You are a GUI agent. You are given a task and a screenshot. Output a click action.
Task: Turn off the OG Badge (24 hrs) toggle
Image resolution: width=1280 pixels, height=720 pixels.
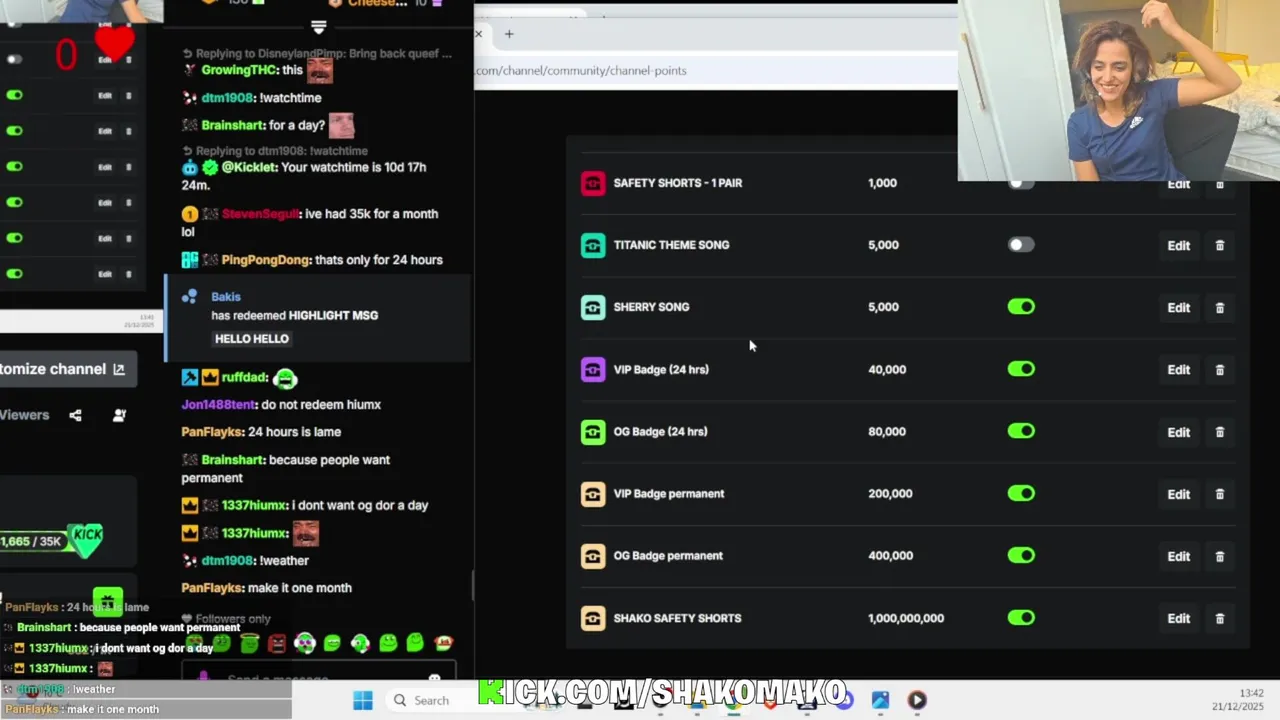(1021, 431)
